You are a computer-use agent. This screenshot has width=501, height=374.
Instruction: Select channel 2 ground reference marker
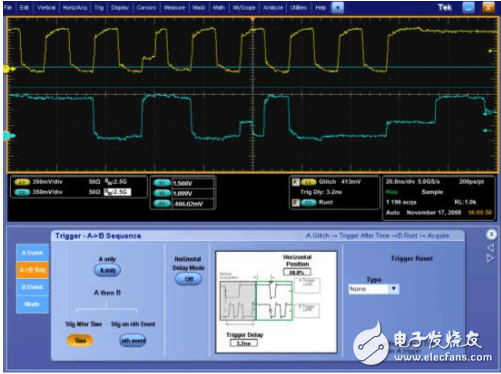pyautogui.click(x=8, y=135)
